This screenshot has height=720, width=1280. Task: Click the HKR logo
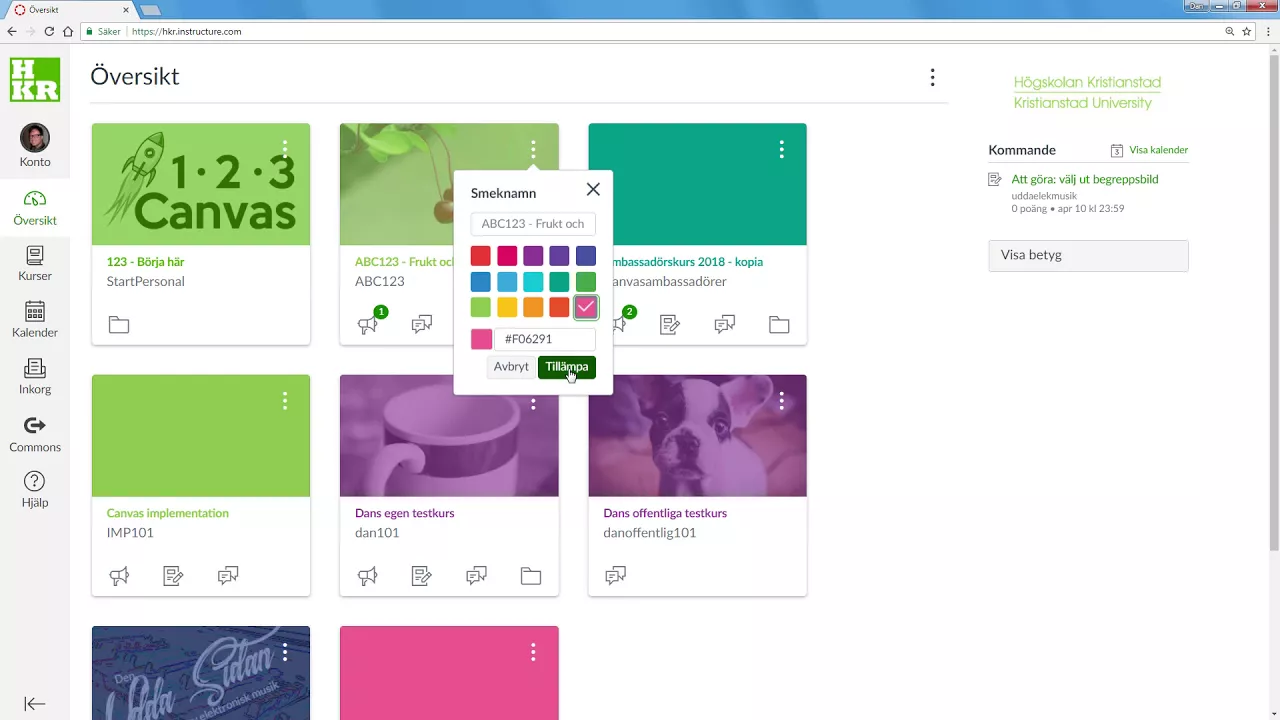click(x=35, y=80)
